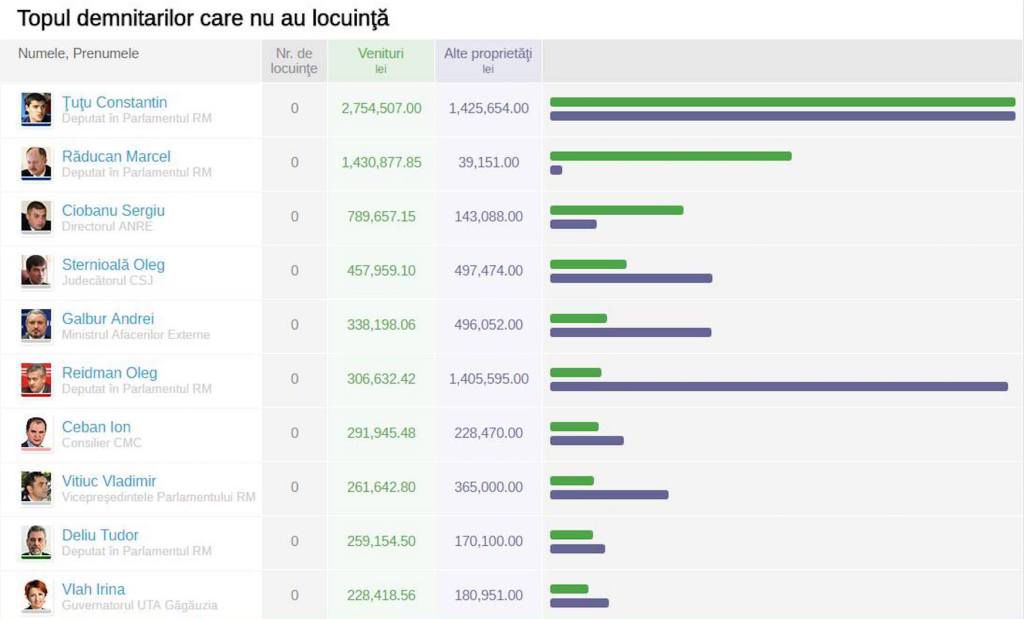Viewport: 1024px width, 619px height.
Task: Click Reidman Oleg's portrait thumbnail
Action: (x=36, y=379)
